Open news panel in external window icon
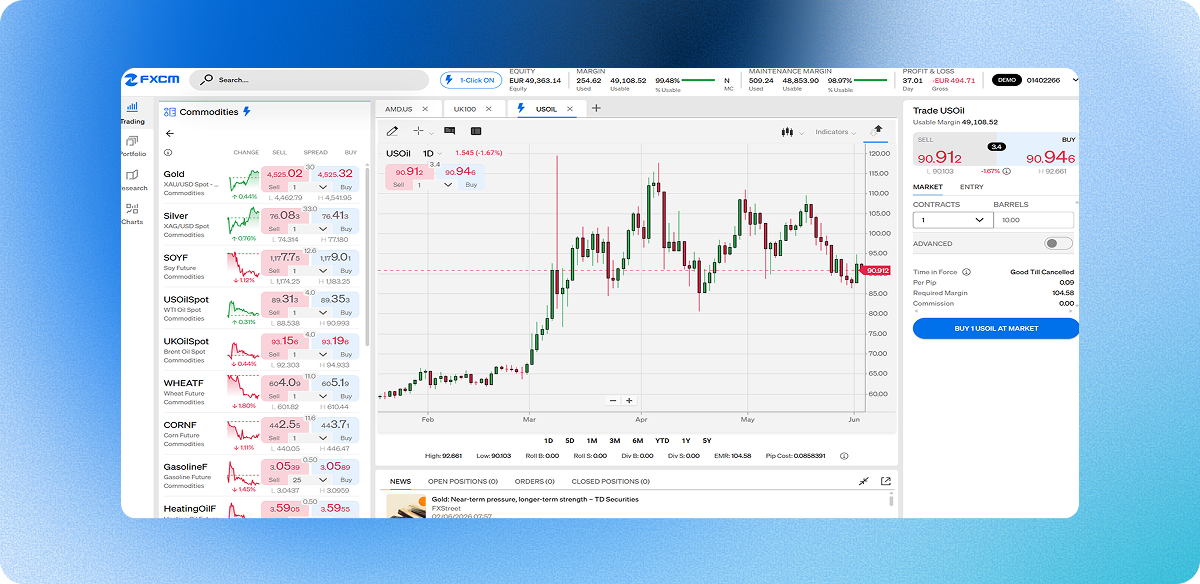1200x584 pixels. click(x=885, y=481)
